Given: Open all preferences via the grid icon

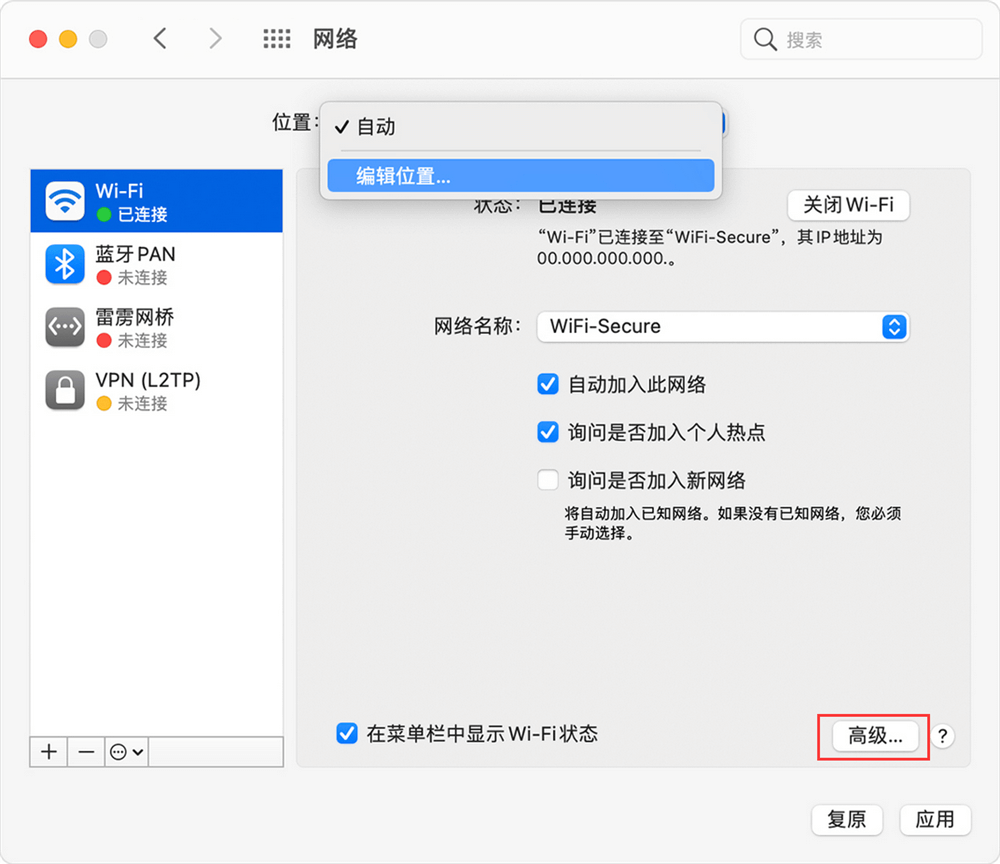Looking at the screenshot, I should (277, 38).
